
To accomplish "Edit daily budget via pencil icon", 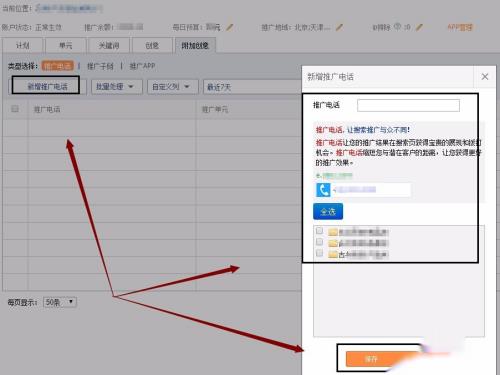I will 230,27.
